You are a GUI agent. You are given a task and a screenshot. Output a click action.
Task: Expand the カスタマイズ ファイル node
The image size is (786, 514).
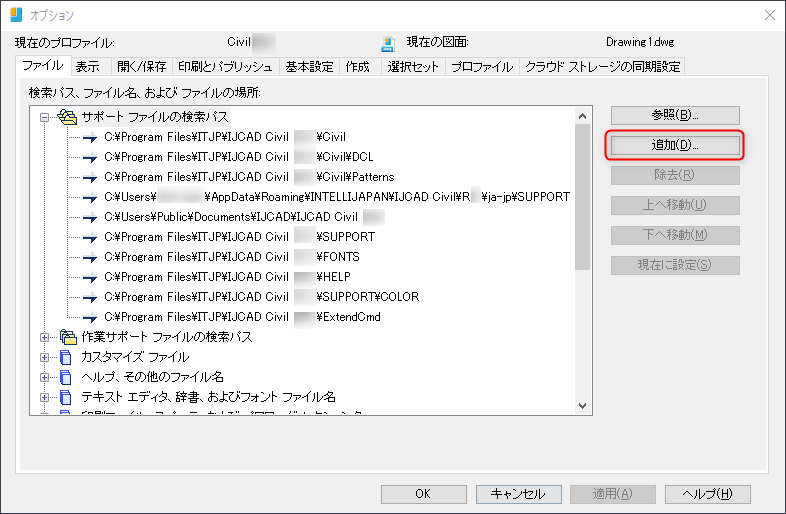point(45,358)
